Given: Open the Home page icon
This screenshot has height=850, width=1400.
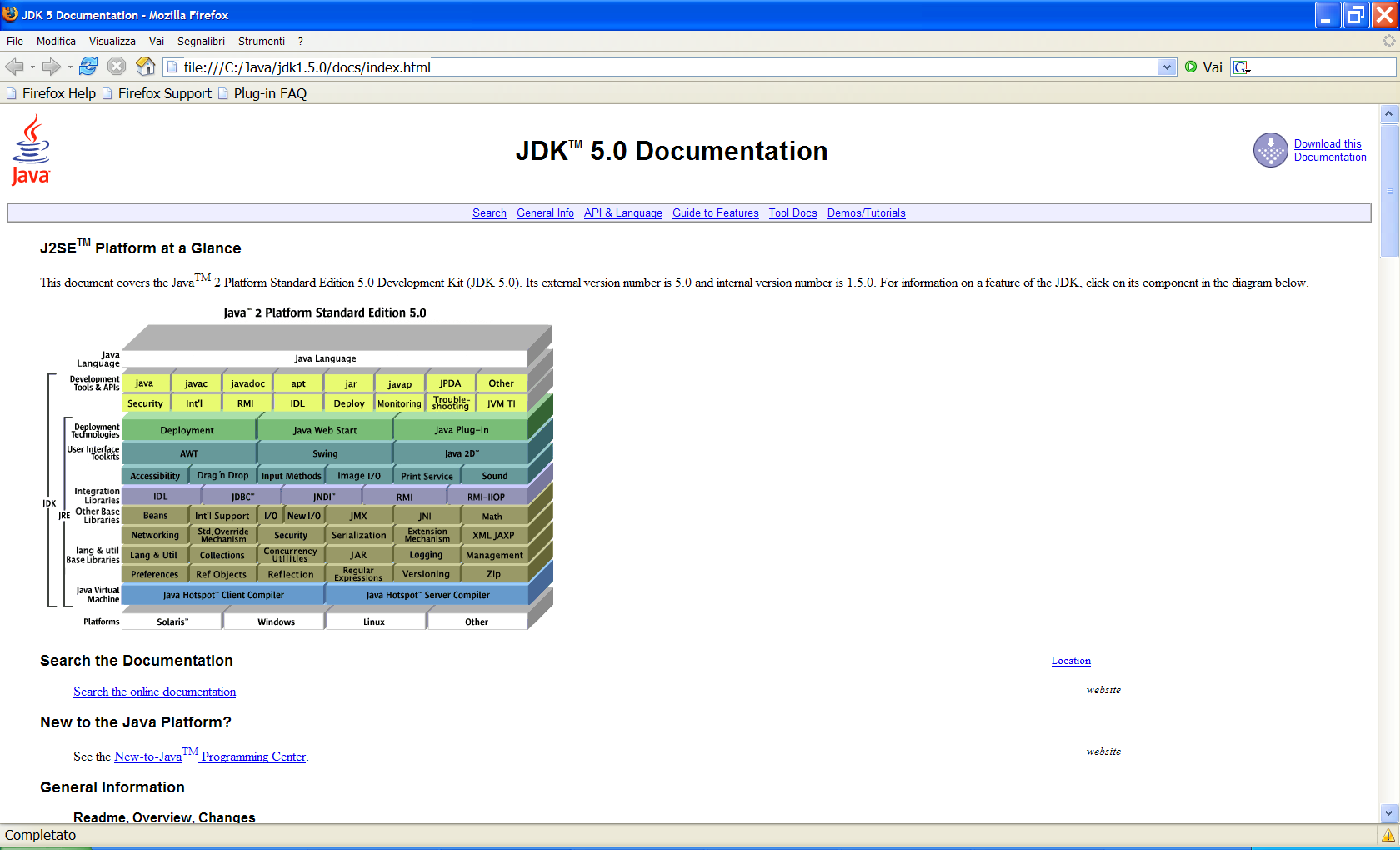Looking at the screenshot, I should click(146, 67).
